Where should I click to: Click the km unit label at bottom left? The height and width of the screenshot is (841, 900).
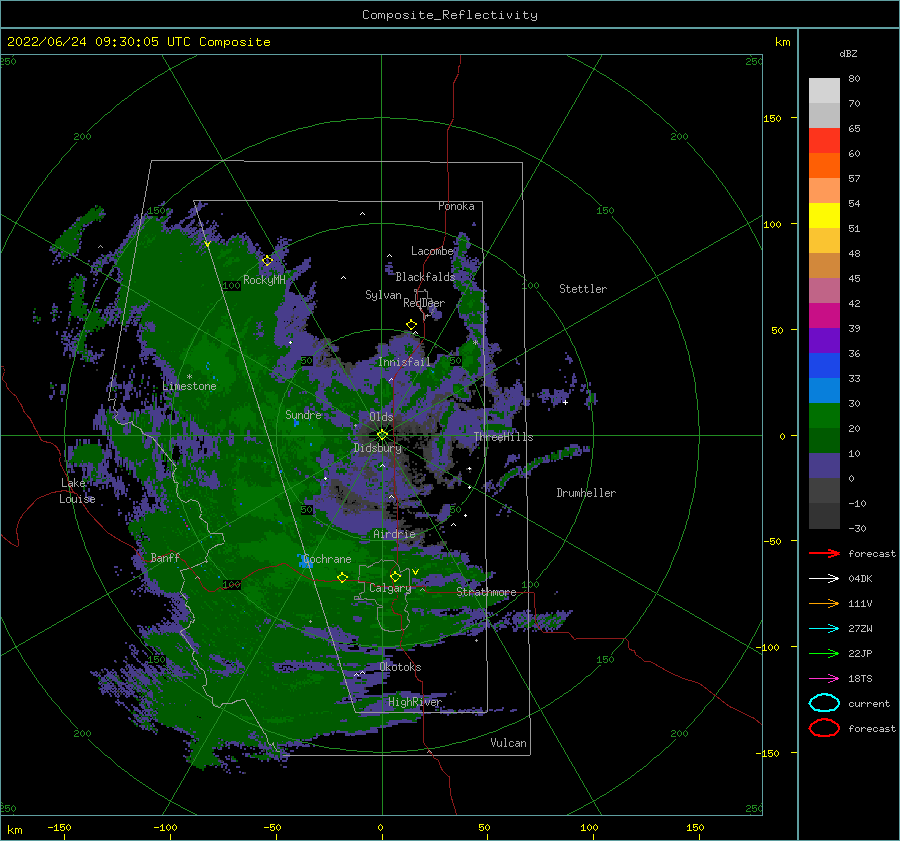click(14, 830)
